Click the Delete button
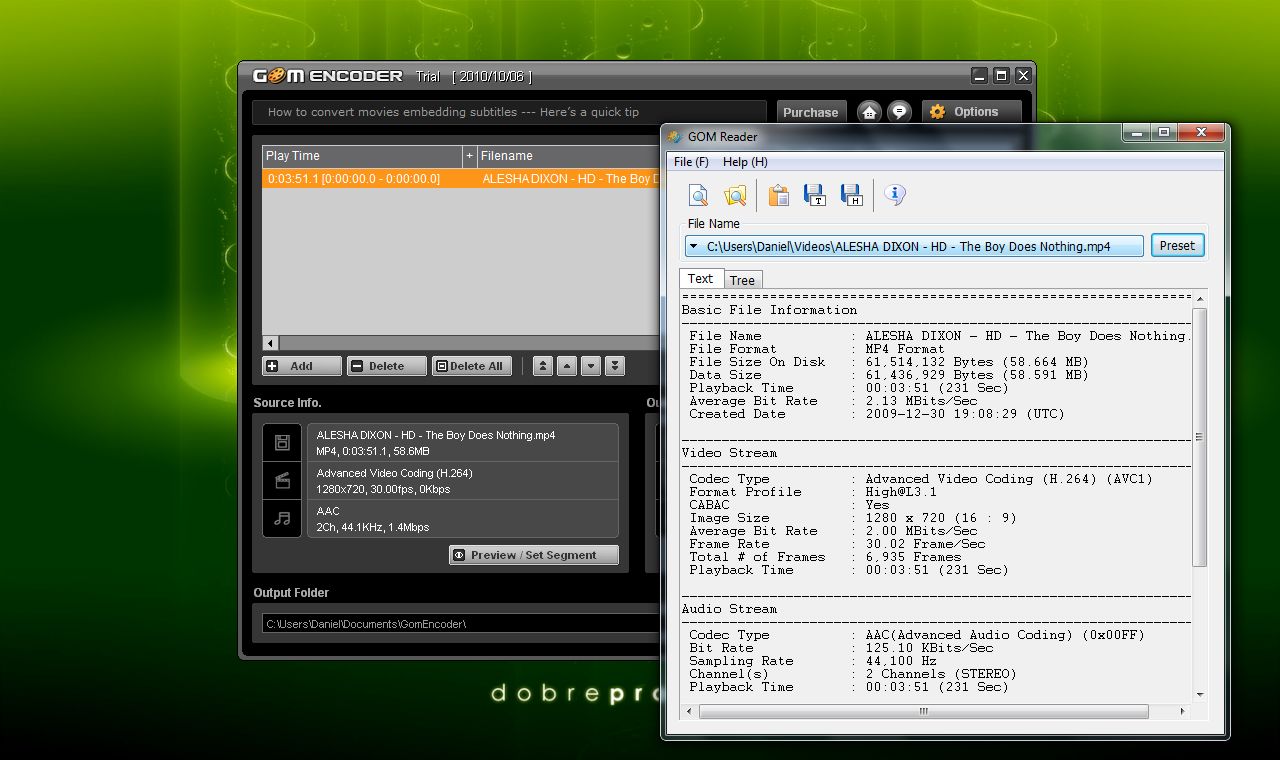 [387, 366]
